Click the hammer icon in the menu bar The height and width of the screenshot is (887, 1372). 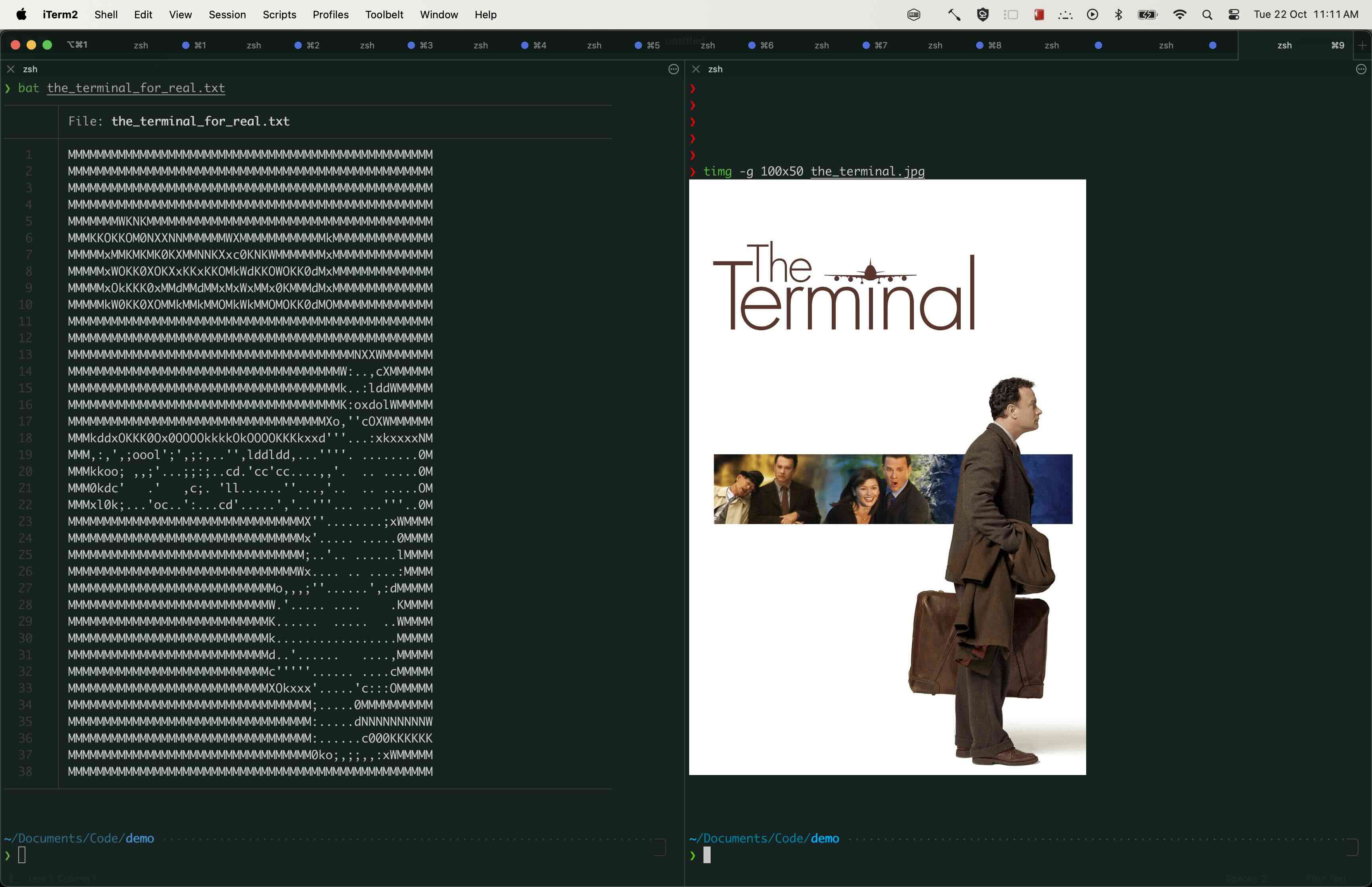click(954, 14)
